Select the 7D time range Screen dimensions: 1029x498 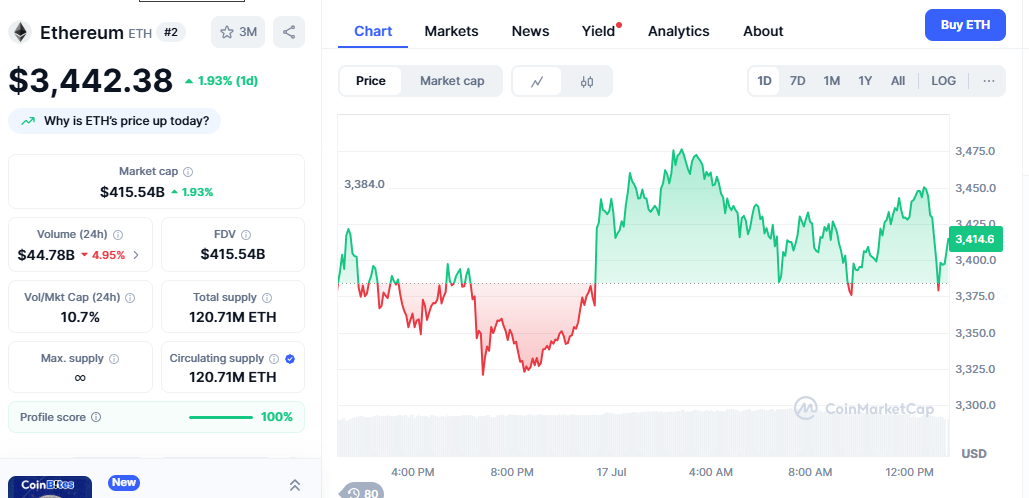pos(797,81)
